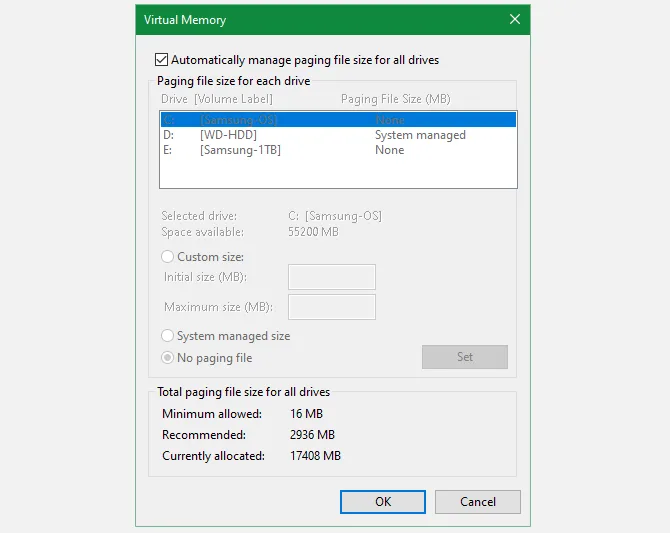Select the D: [WD-HDD] drive row
This screenshot has height=533, width=670.
coord(338,135)
